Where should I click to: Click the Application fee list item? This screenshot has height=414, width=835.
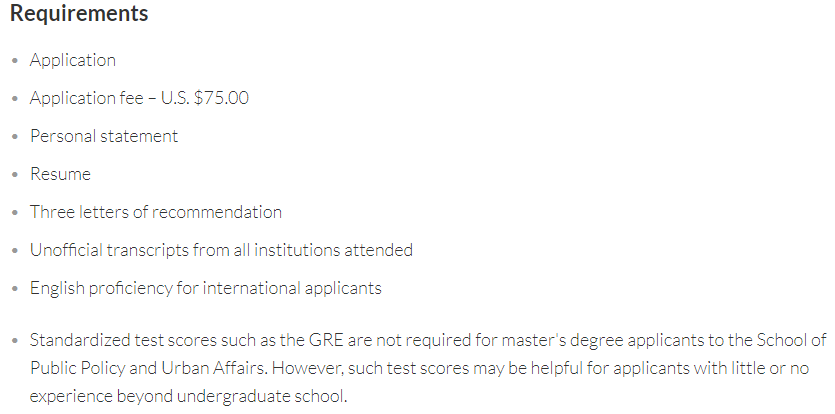(x=139, y=98)
